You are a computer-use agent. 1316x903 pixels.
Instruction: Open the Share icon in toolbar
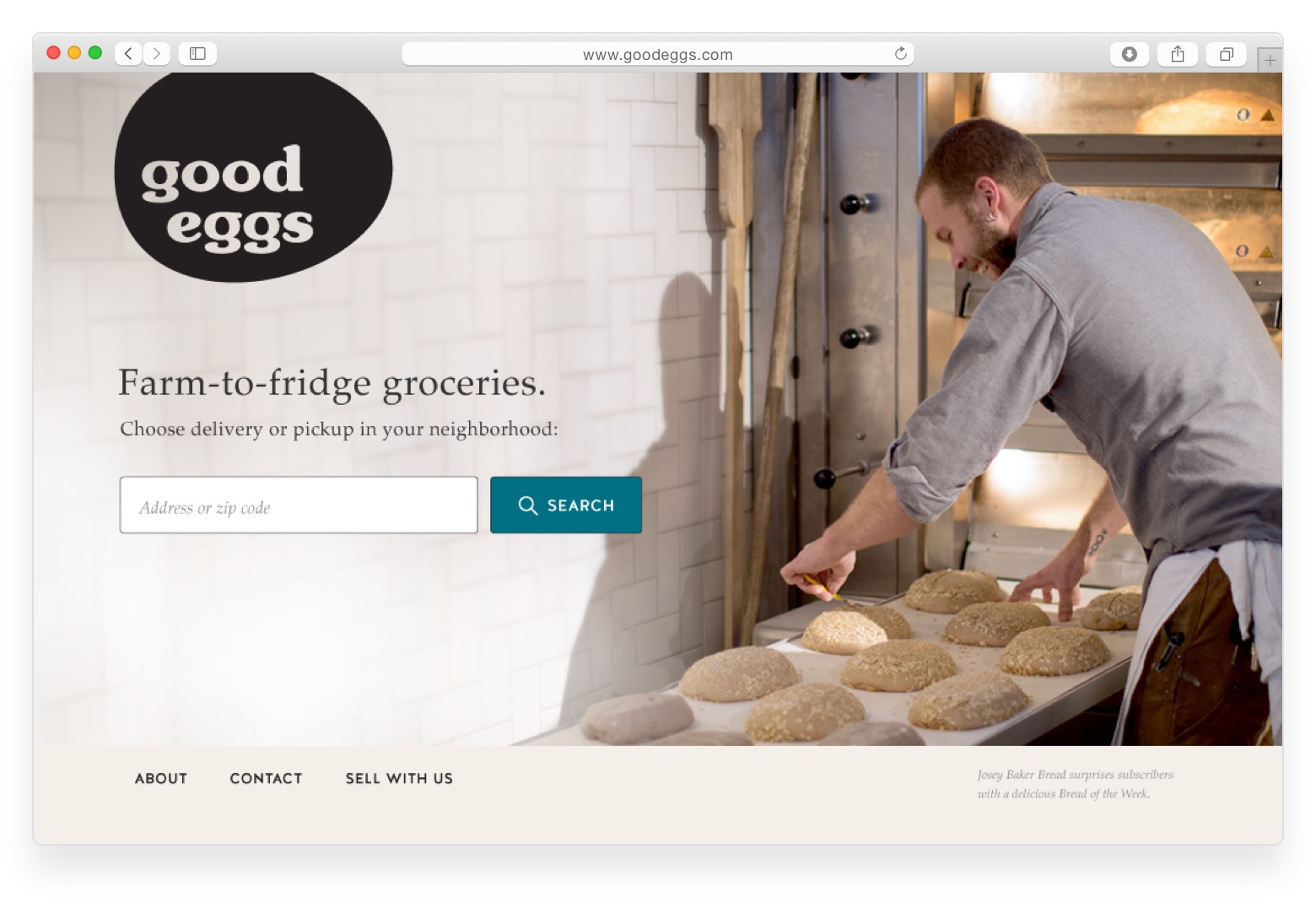(x=1178, y=54)
